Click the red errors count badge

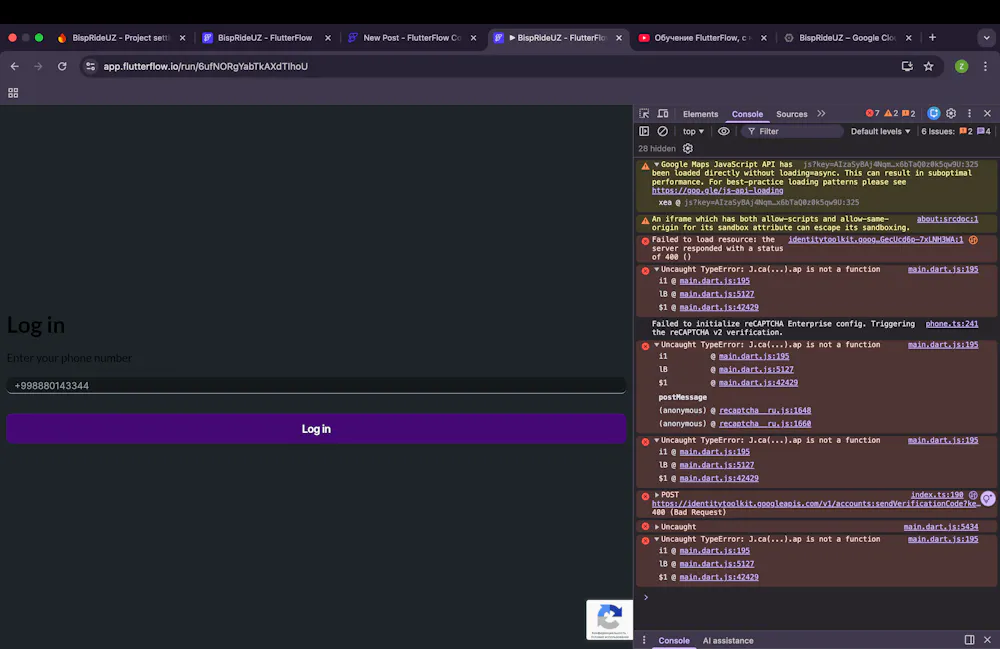[872, 113]
